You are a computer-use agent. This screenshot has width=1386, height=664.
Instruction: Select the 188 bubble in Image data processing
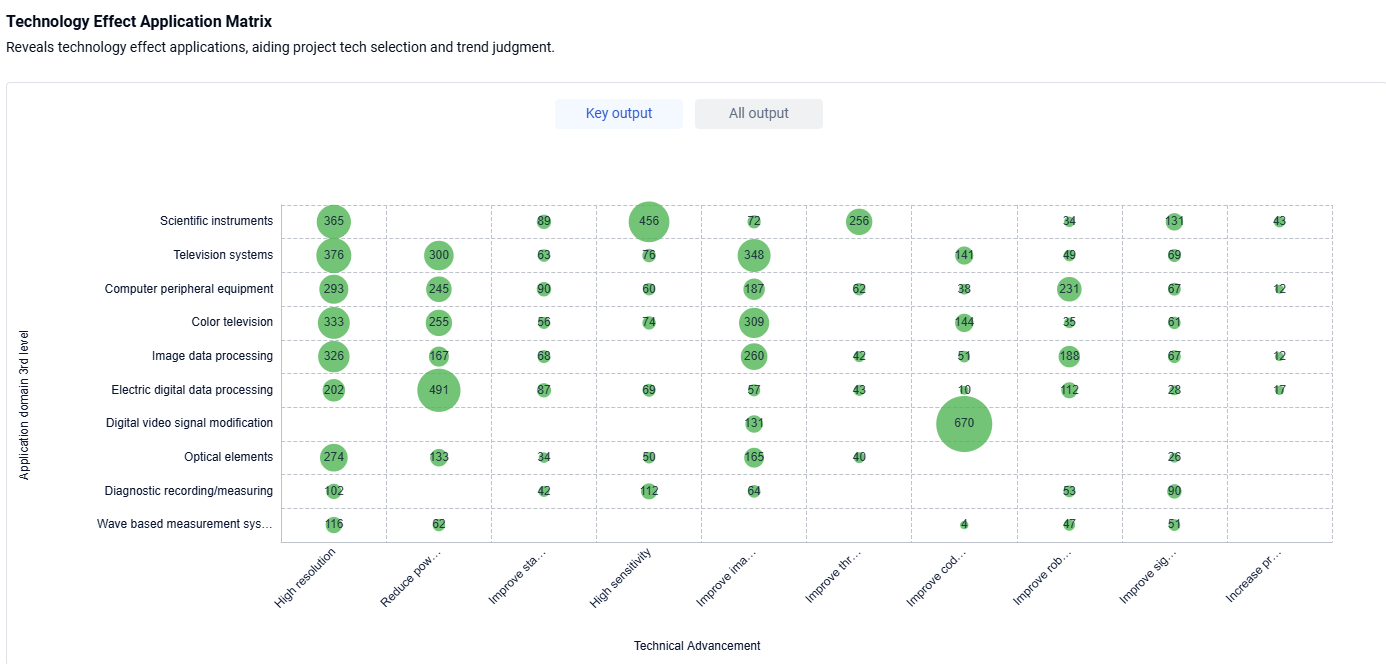click(x=1069, y=356)
